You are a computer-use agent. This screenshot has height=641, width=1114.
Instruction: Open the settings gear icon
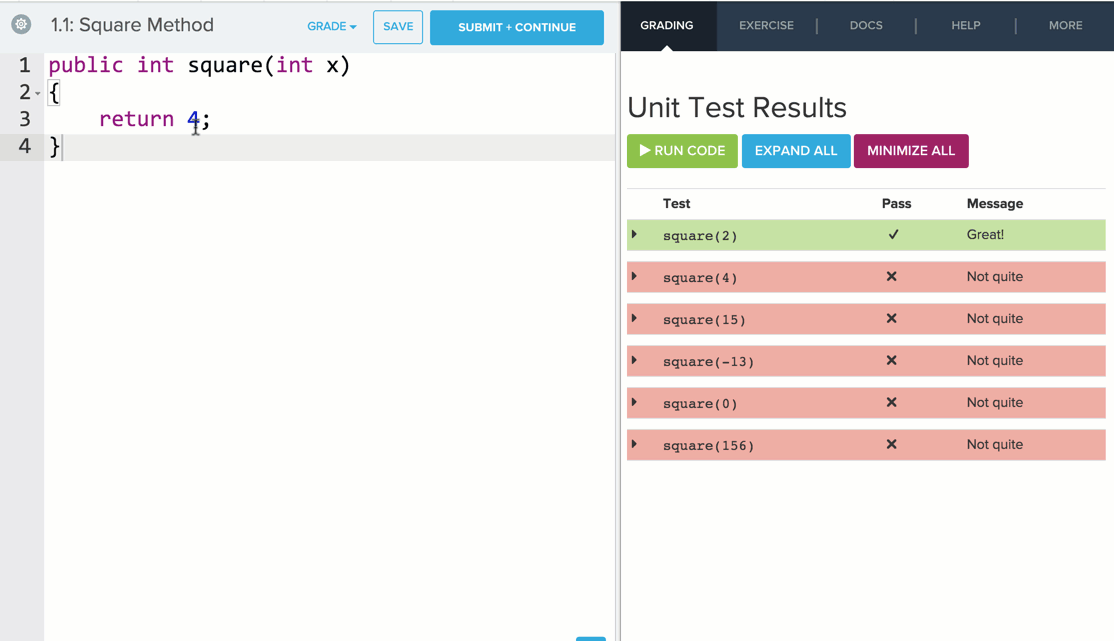click(x=21, y=25)
